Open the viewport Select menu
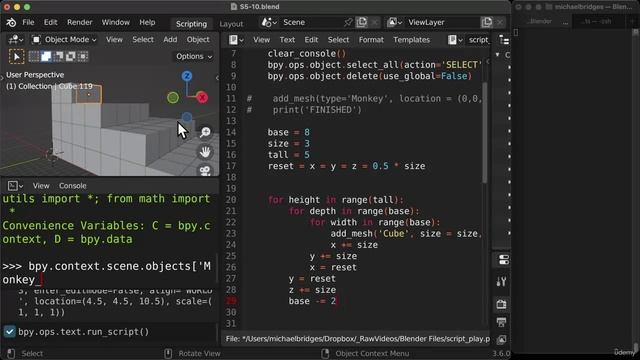The image size is (640, 360). (143, 40)
